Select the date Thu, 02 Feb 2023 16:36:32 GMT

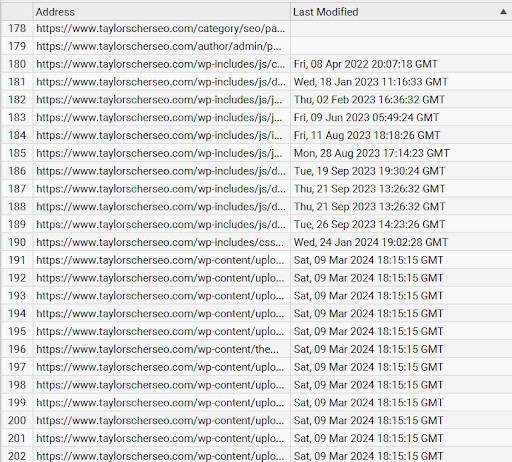pos(369,100)
